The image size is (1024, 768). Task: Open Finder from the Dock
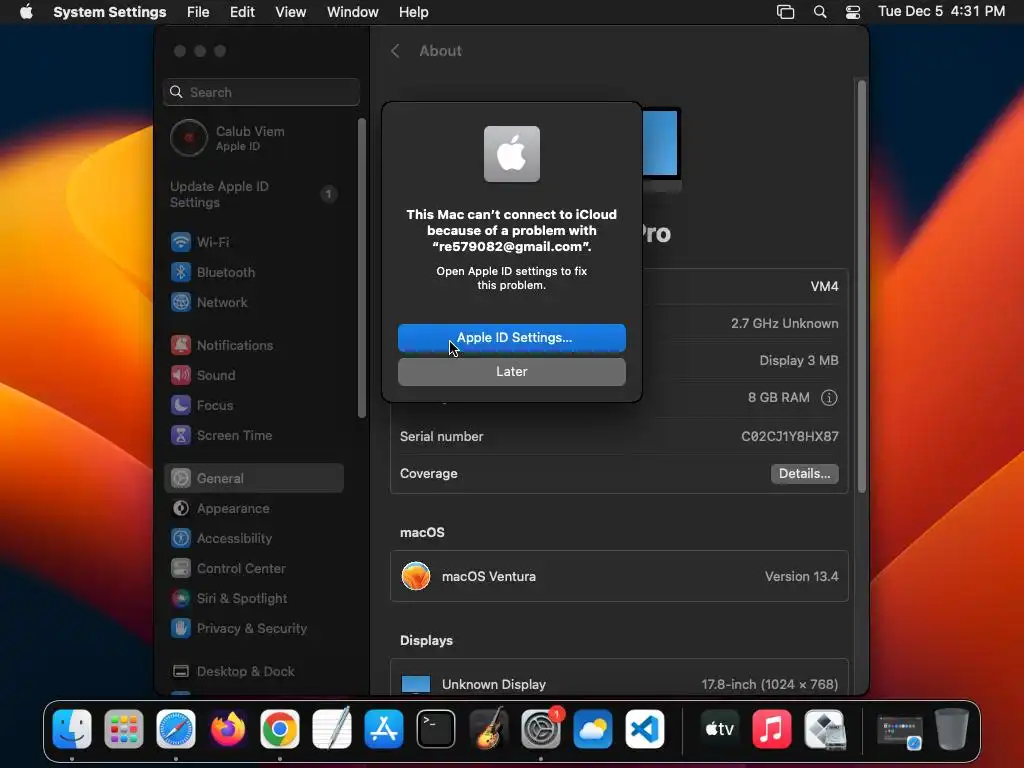coord(72,729)
